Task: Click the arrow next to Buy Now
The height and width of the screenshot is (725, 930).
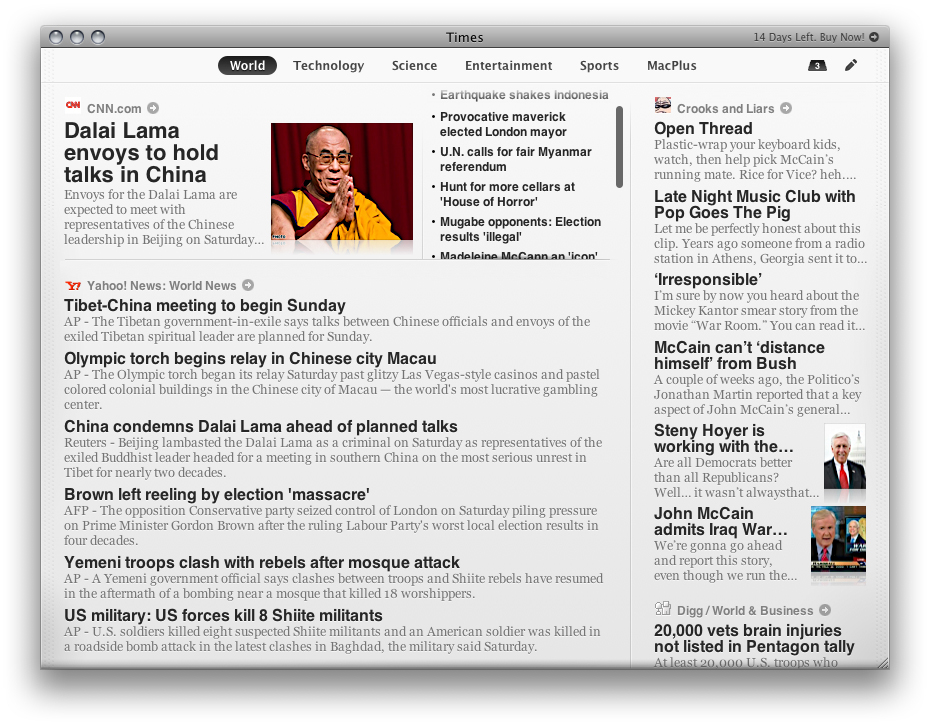Action: tap(874, 37)
